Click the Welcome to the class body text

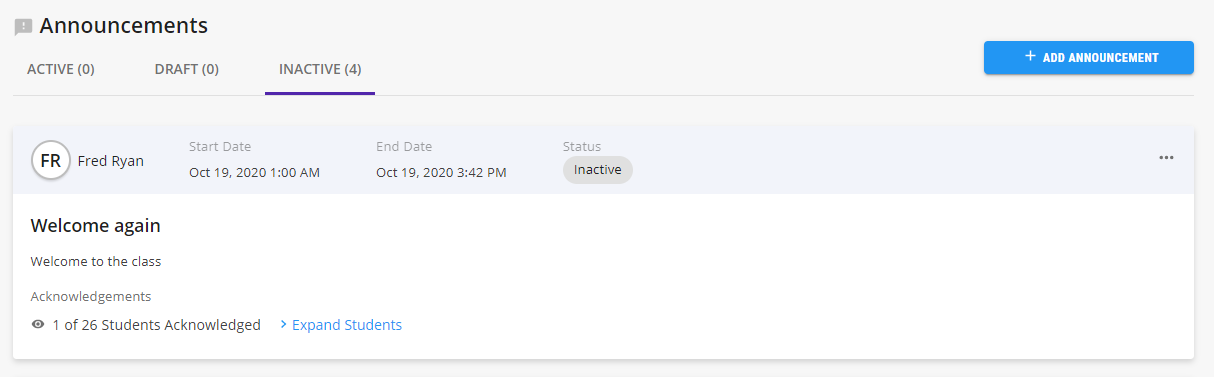coord(96,262)
